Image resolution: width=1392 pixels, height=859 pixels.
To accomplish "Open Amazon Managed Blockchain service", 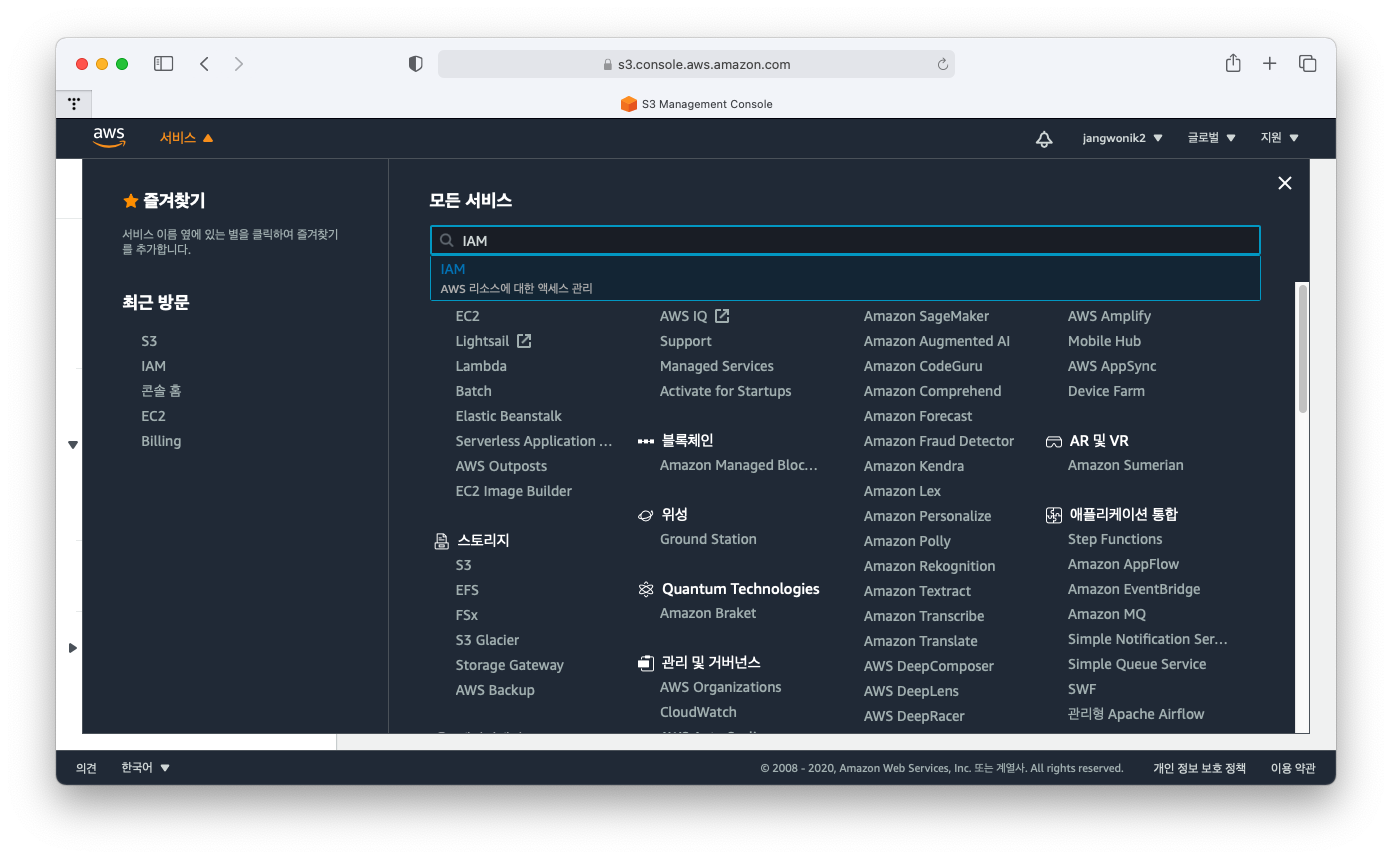I will [738, 465].
